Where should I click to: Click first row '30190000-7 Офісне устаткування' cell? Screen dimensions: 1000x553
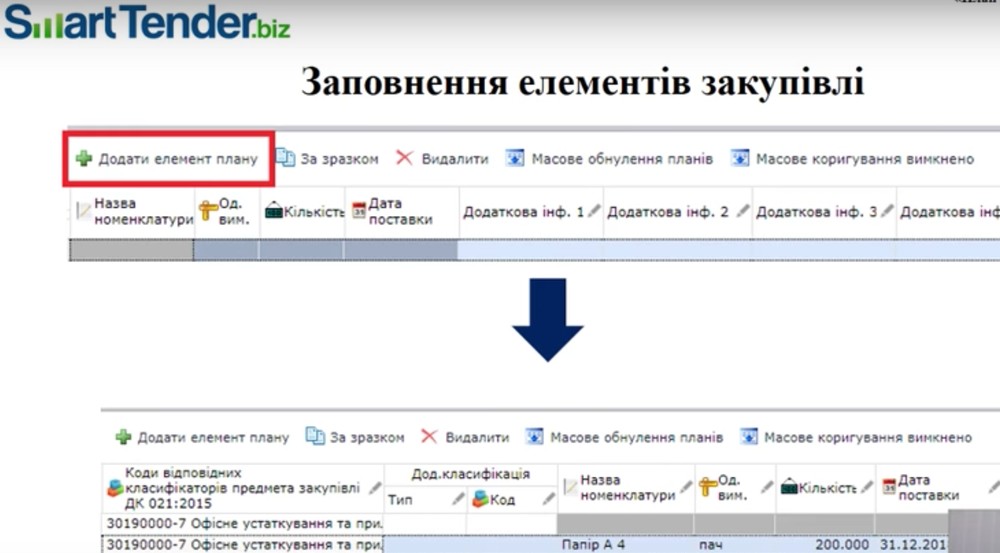[243, 524]
